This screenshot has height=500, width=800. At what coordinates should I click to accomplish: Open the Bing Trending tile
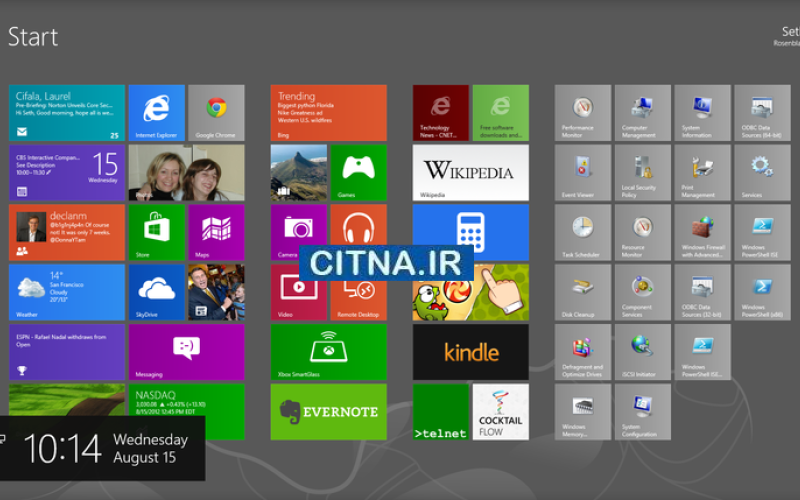(x=328, y=112)
